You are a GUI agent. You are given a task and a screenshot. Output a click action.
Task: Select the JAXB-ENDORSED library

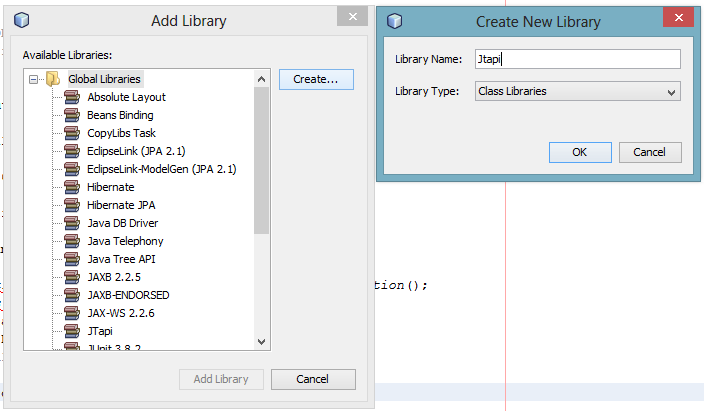[128, 295]
